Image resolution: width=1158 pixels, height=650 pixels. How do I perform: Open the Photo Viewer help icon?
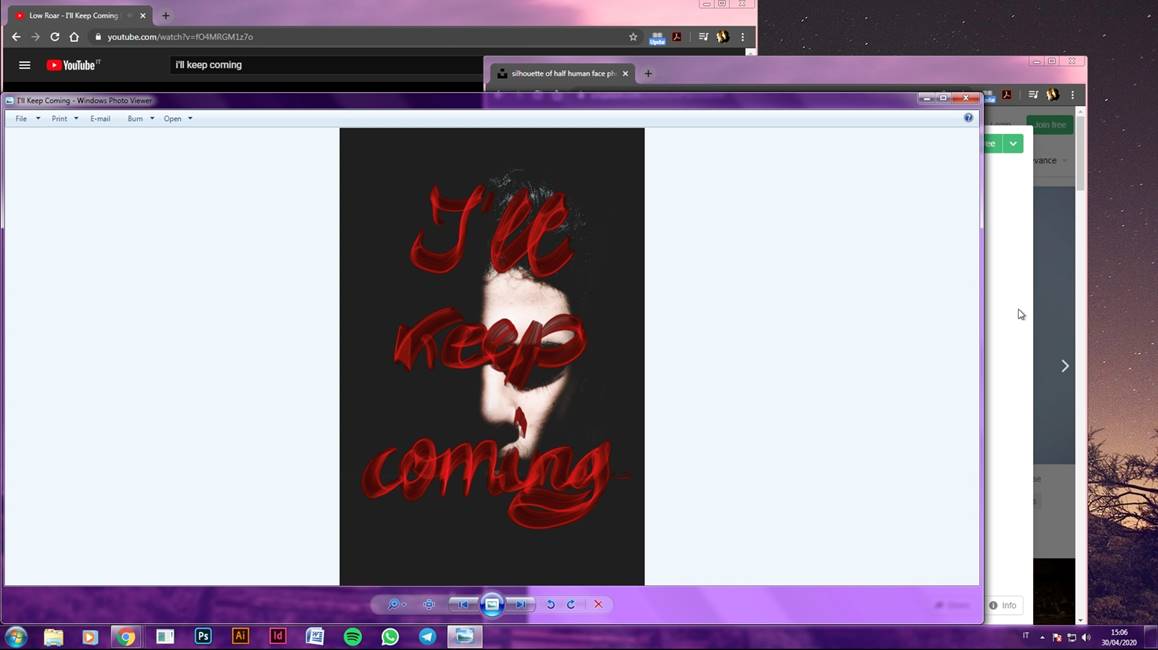click(x=968, y=118)
